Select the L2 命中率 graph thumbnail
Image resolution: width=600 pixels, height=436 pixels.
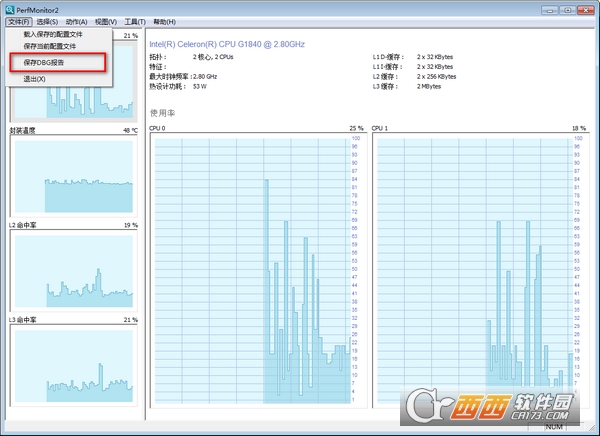tap(74, 271)
